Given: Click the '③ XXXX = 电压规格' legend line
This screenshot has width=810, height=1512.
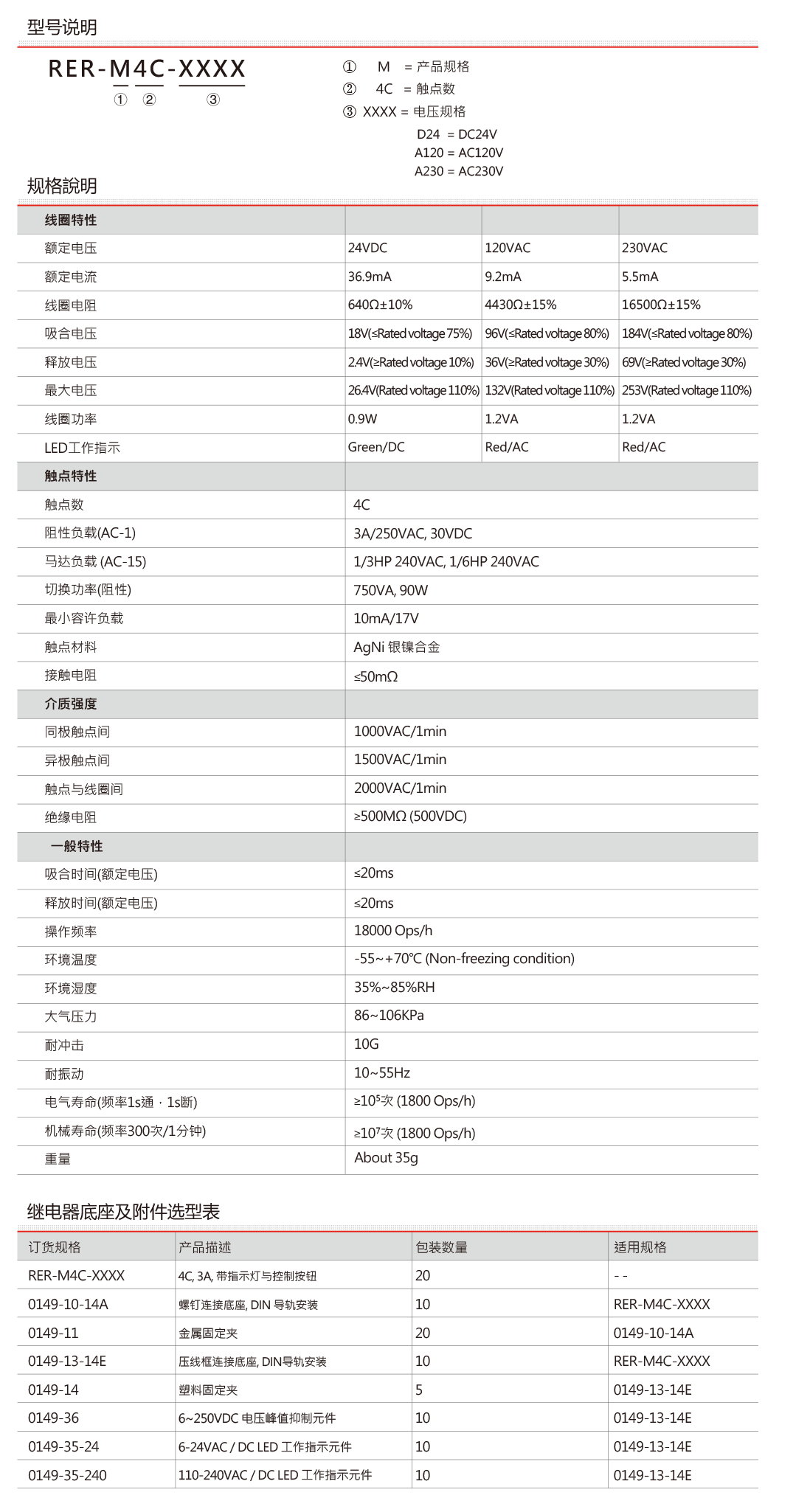Looking at the screenshot, I should coord(404,111).
